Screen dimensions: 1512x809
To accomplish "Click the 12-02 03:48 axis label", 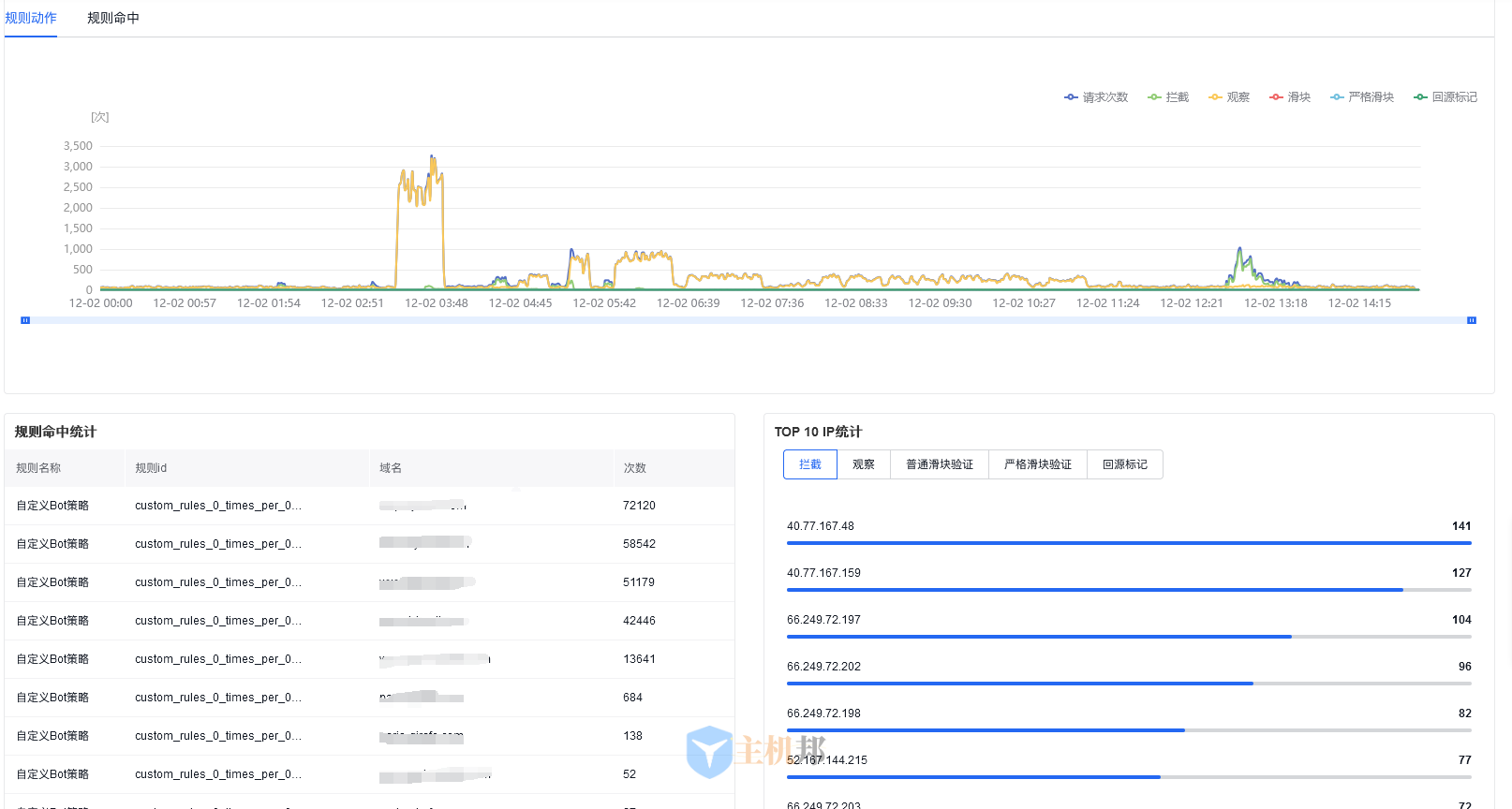I will click(x=437, y=303).
